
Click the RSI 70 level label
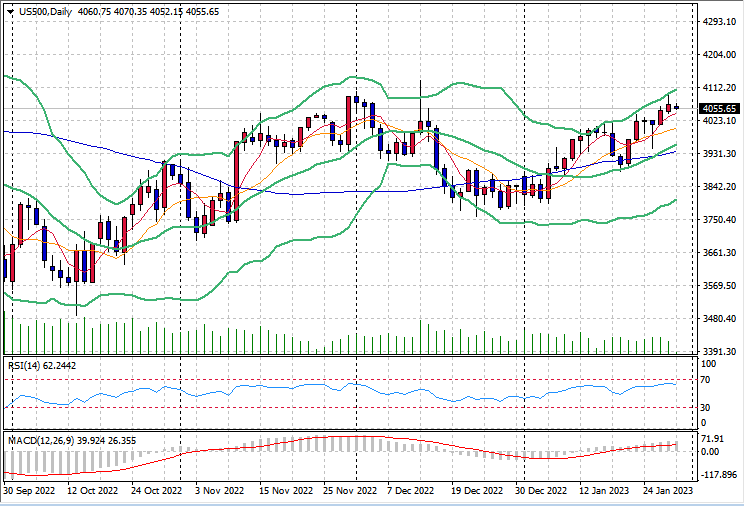click(x=706, y=380)
